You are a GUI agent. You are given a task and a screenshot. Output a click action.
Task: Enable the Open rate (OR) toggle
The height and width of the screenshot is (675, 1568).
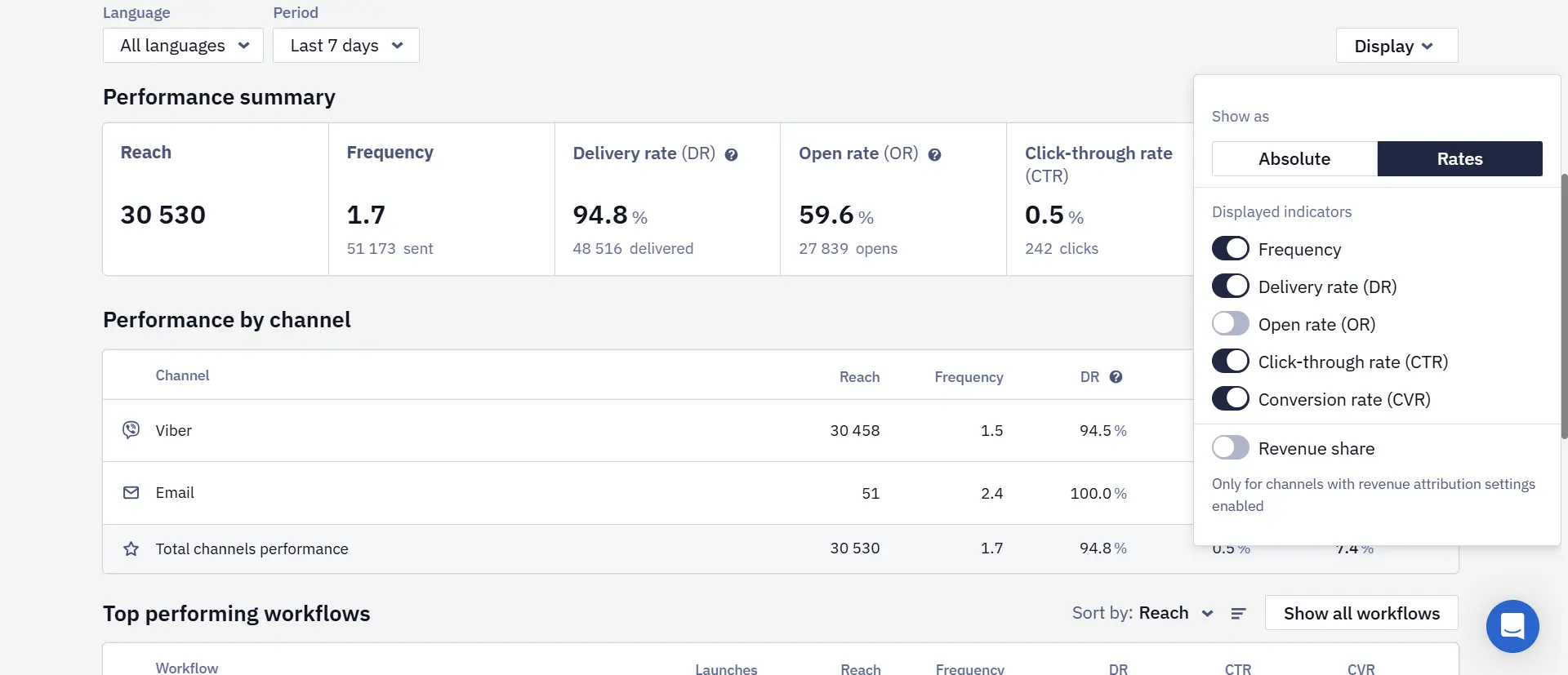pyautogui.click(x=1230, y=324)
